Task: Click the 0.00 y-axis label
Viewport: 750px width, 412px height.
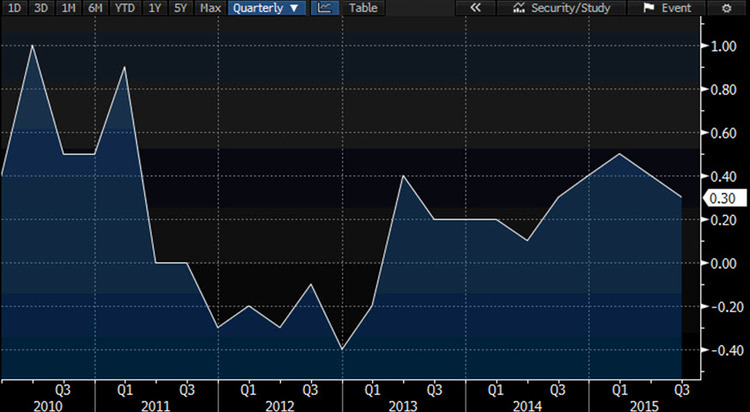Action: click(722, 263)
